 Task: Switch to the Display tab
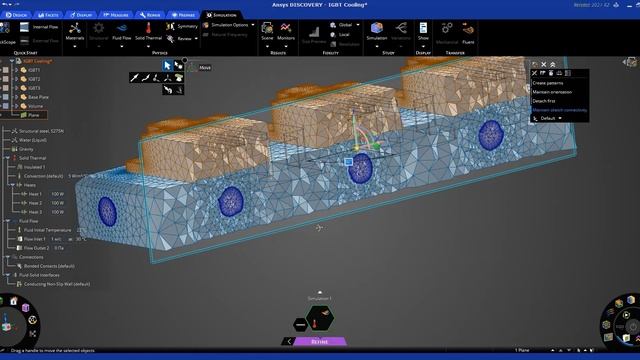point(81,15)
